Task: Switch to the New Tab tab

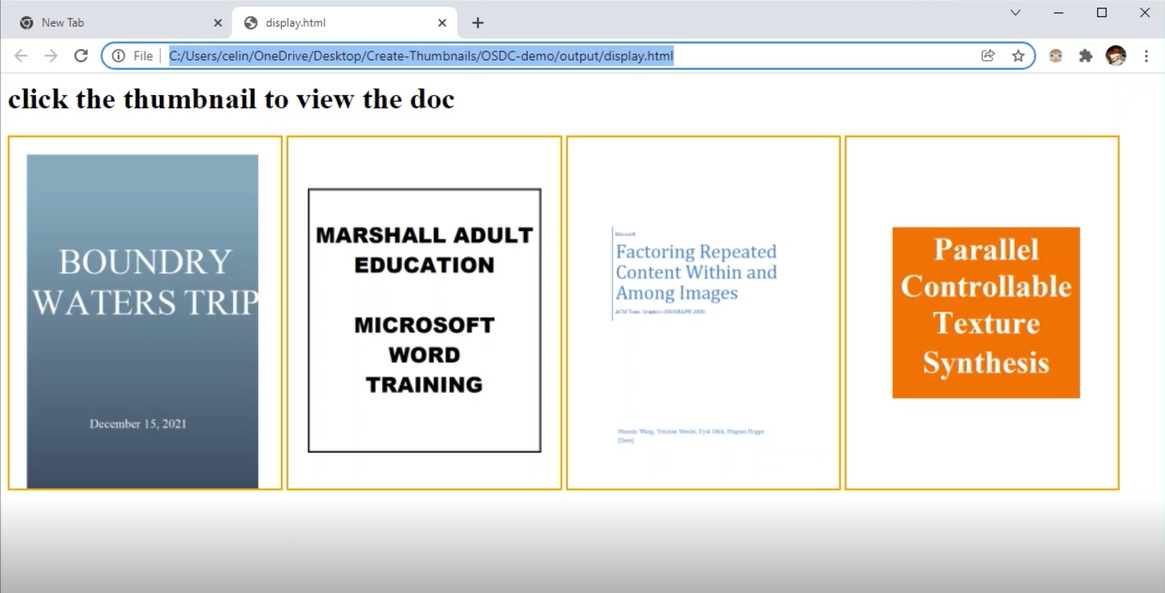Action: (x=110, y=21)
